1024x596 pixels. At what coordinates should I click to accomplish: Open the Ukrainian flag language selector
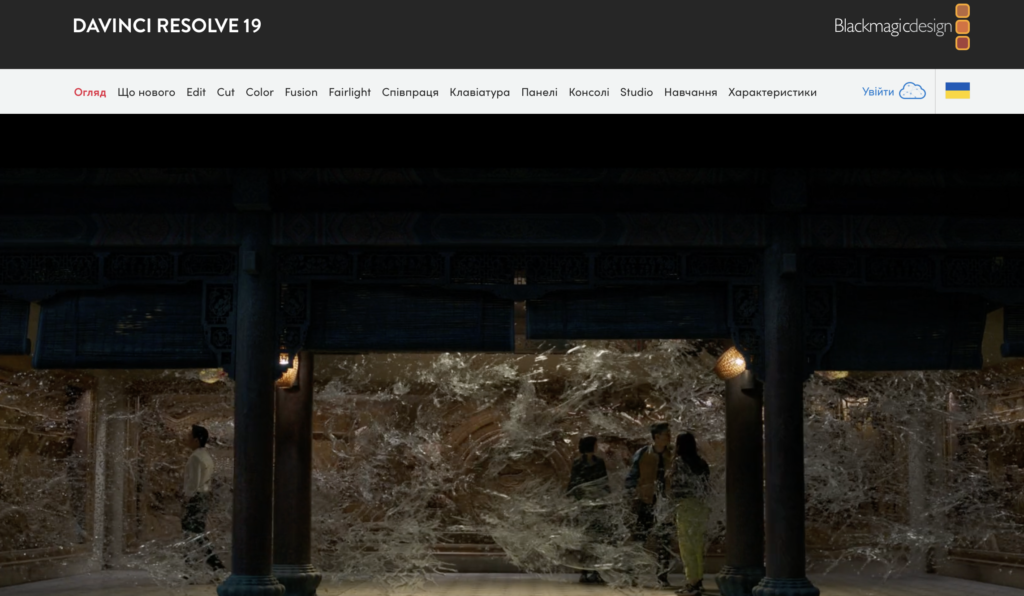pyautogui.click(x=957, y=91)
